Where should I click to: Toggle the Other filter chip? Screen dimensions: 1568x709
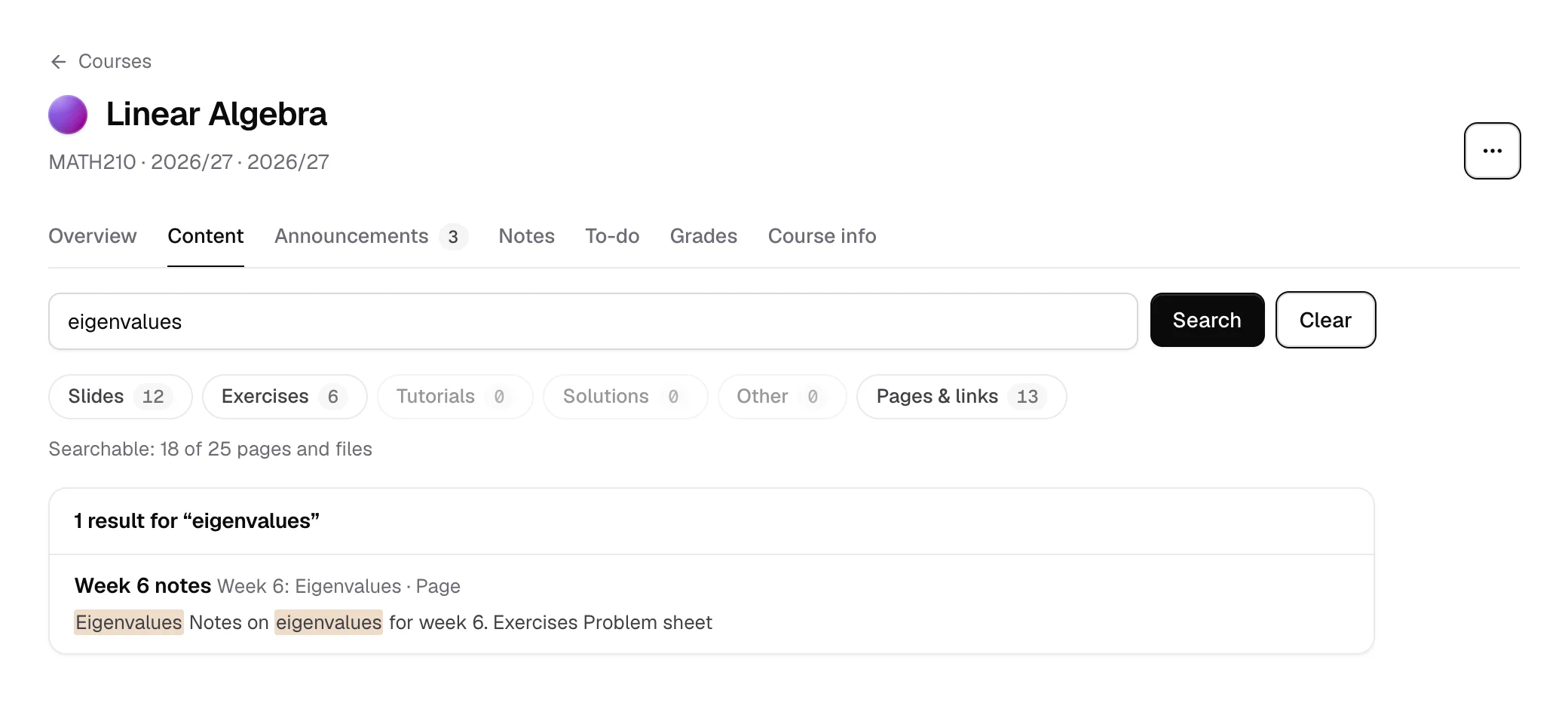click(x=782, y=397)
